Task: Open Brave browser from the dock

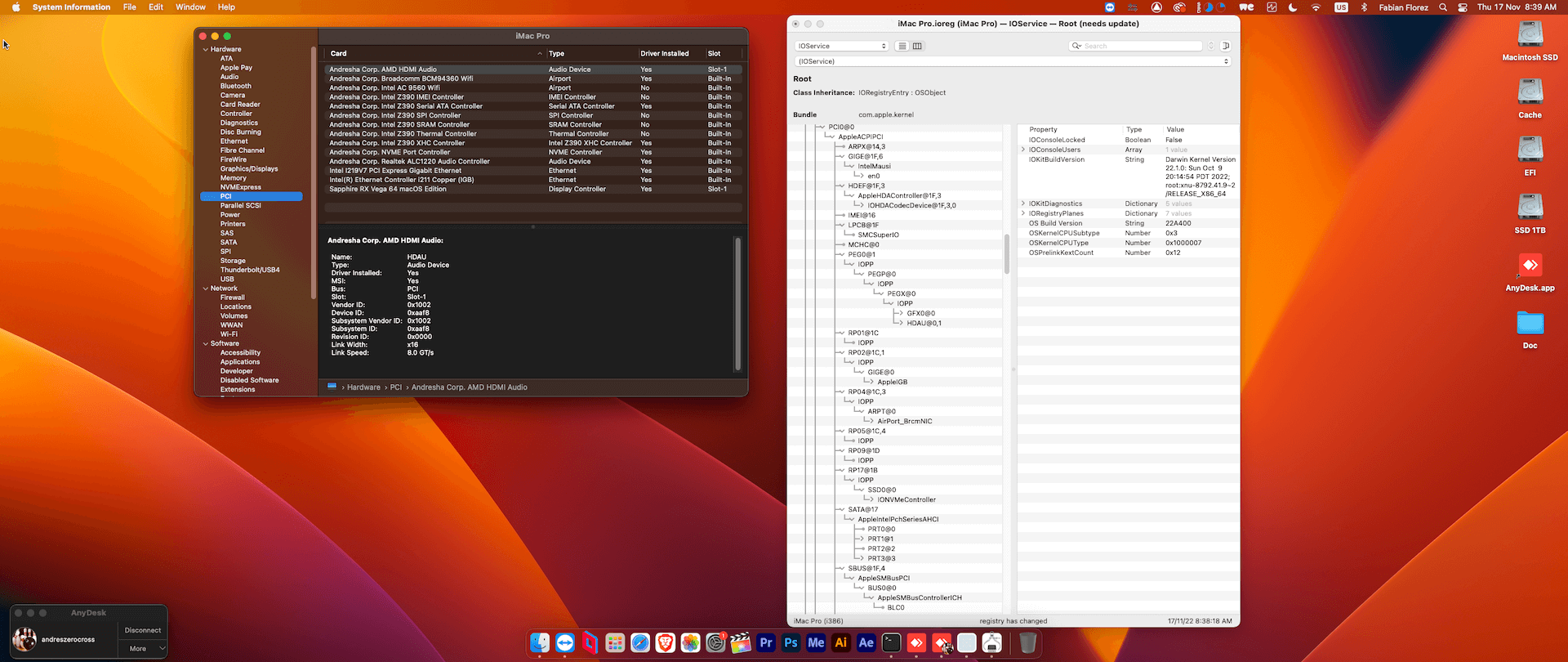Action: 666,643
